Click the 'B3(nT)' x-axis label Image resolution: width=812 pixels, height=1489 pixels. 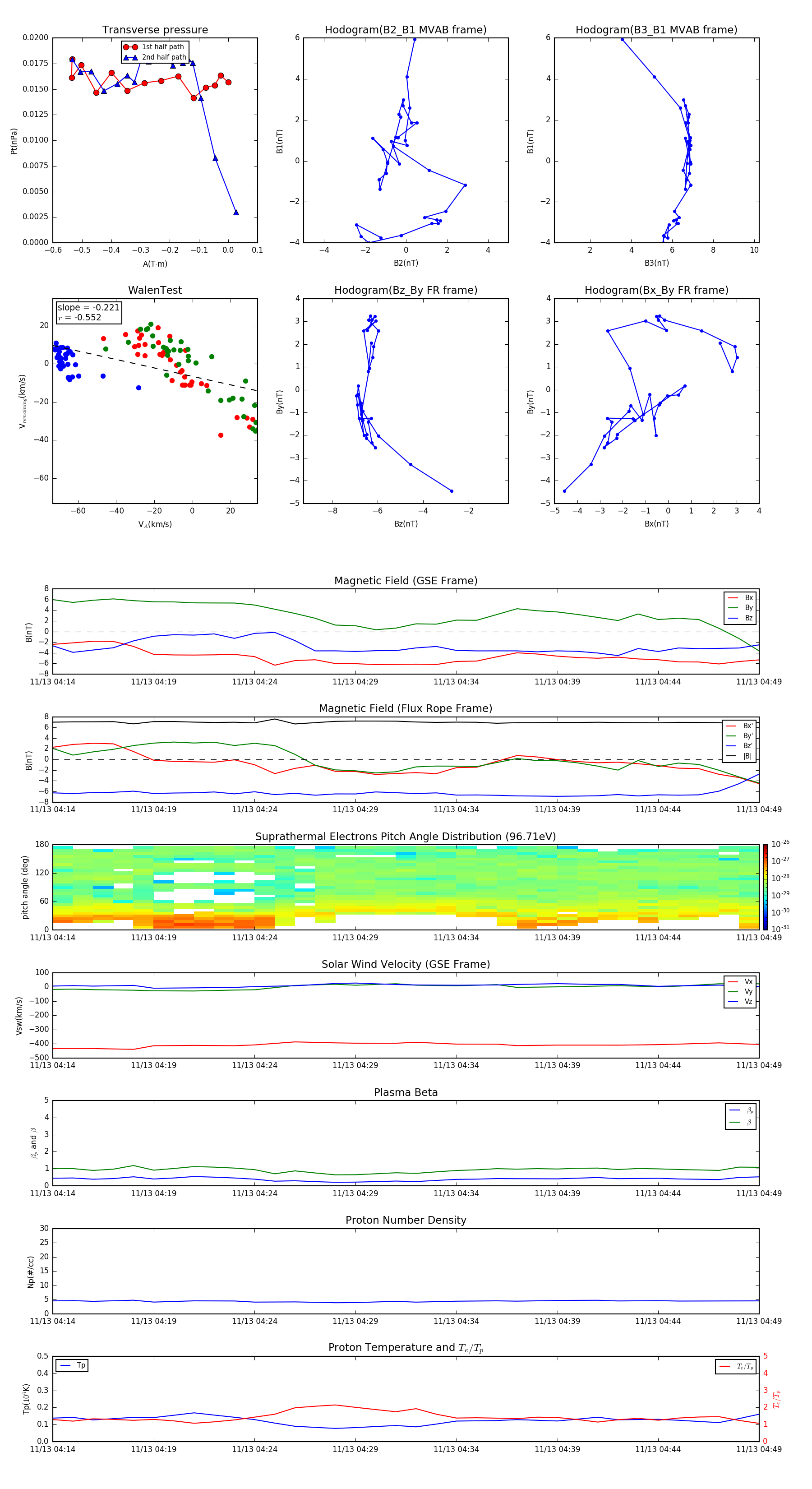coord(656,263)
